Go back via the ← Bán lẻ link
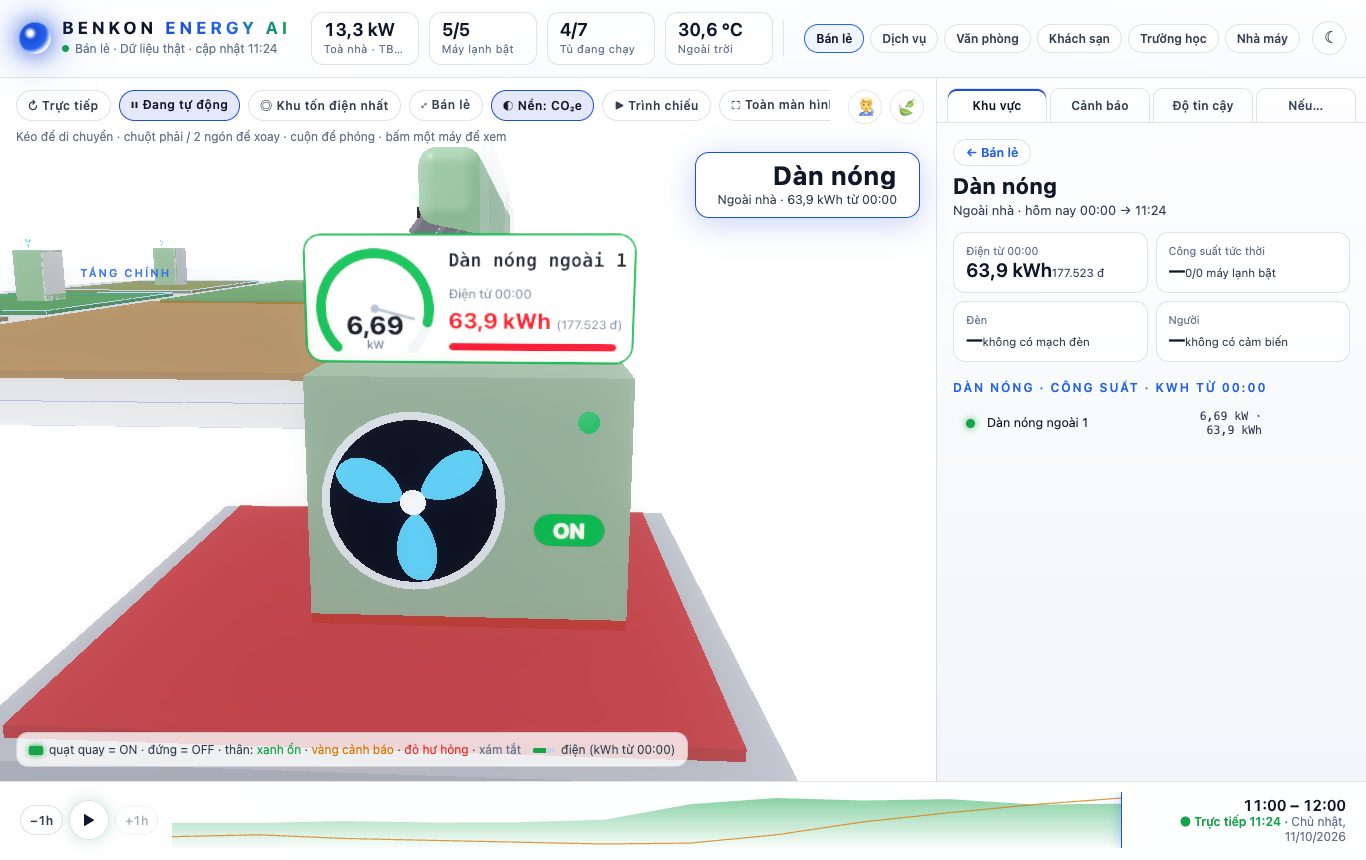The width and height of the screenshot is (1366, 860). [x=992, y=153]
